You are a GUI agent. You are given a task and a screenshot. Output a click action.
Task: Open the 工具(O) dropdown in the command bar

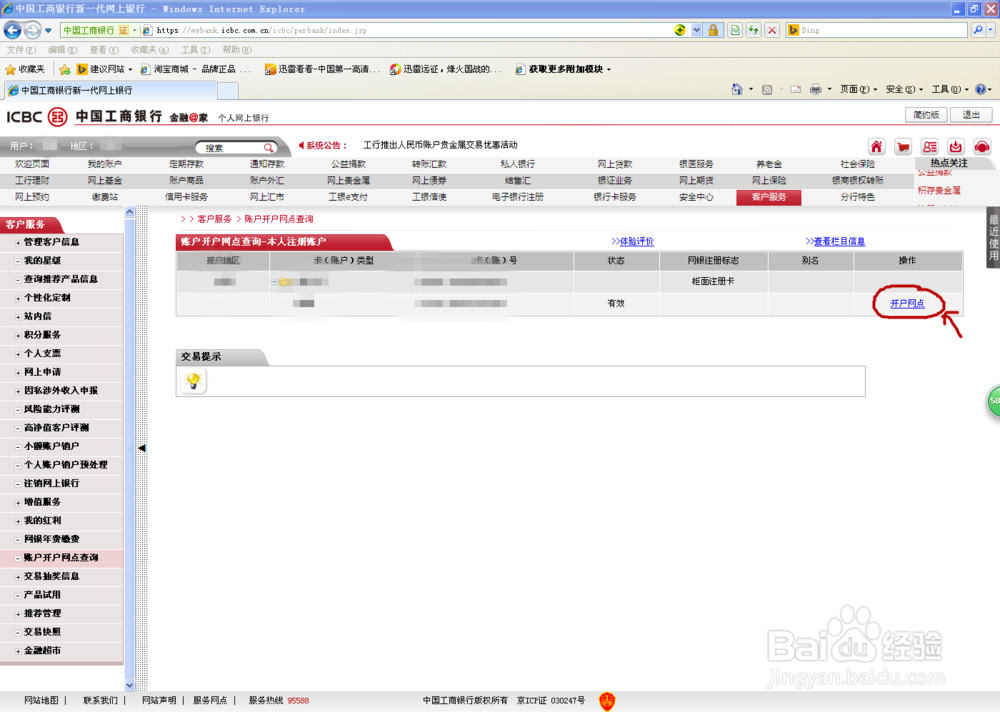pos(950,89)
